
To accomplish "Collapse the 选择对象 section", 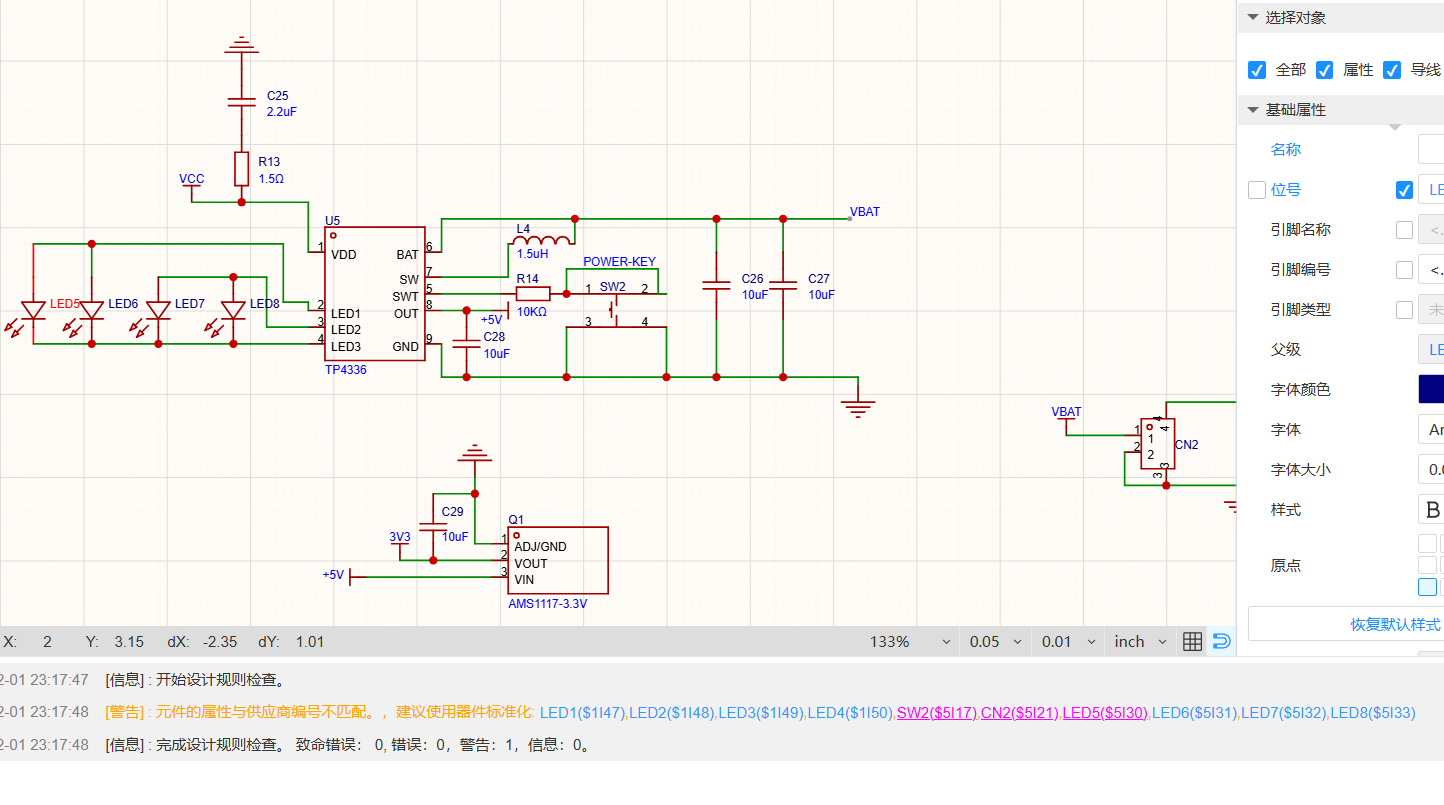I will (1252, 18).
